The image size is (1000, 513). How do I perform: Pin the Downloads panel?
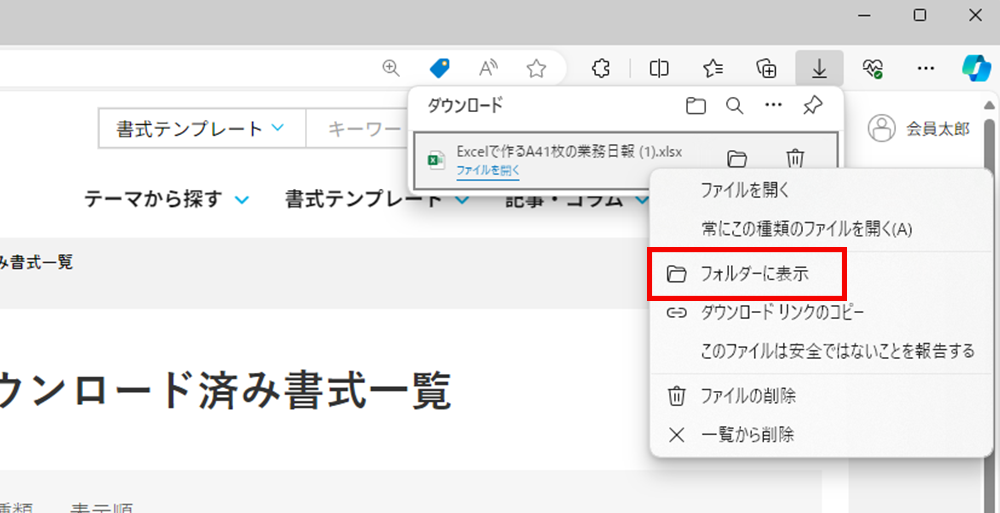(812, 105)
